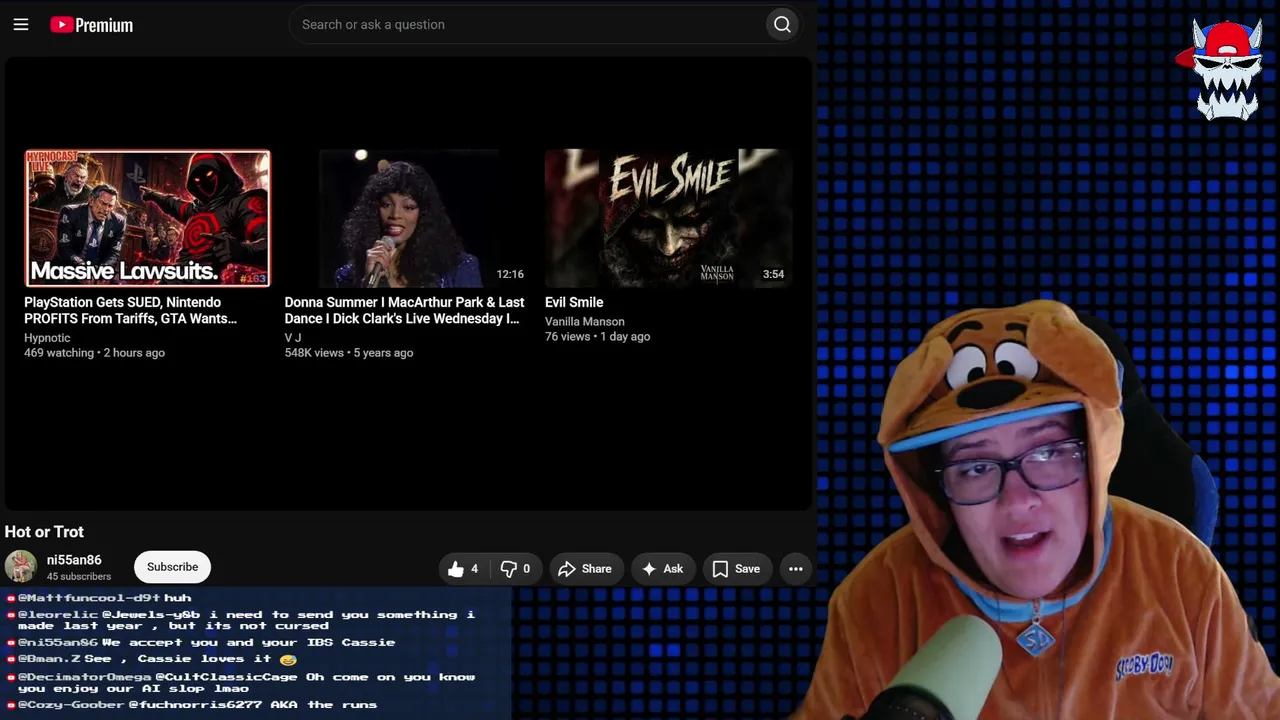
Task: Like the video with thumbs up
Action: [463, 569]
